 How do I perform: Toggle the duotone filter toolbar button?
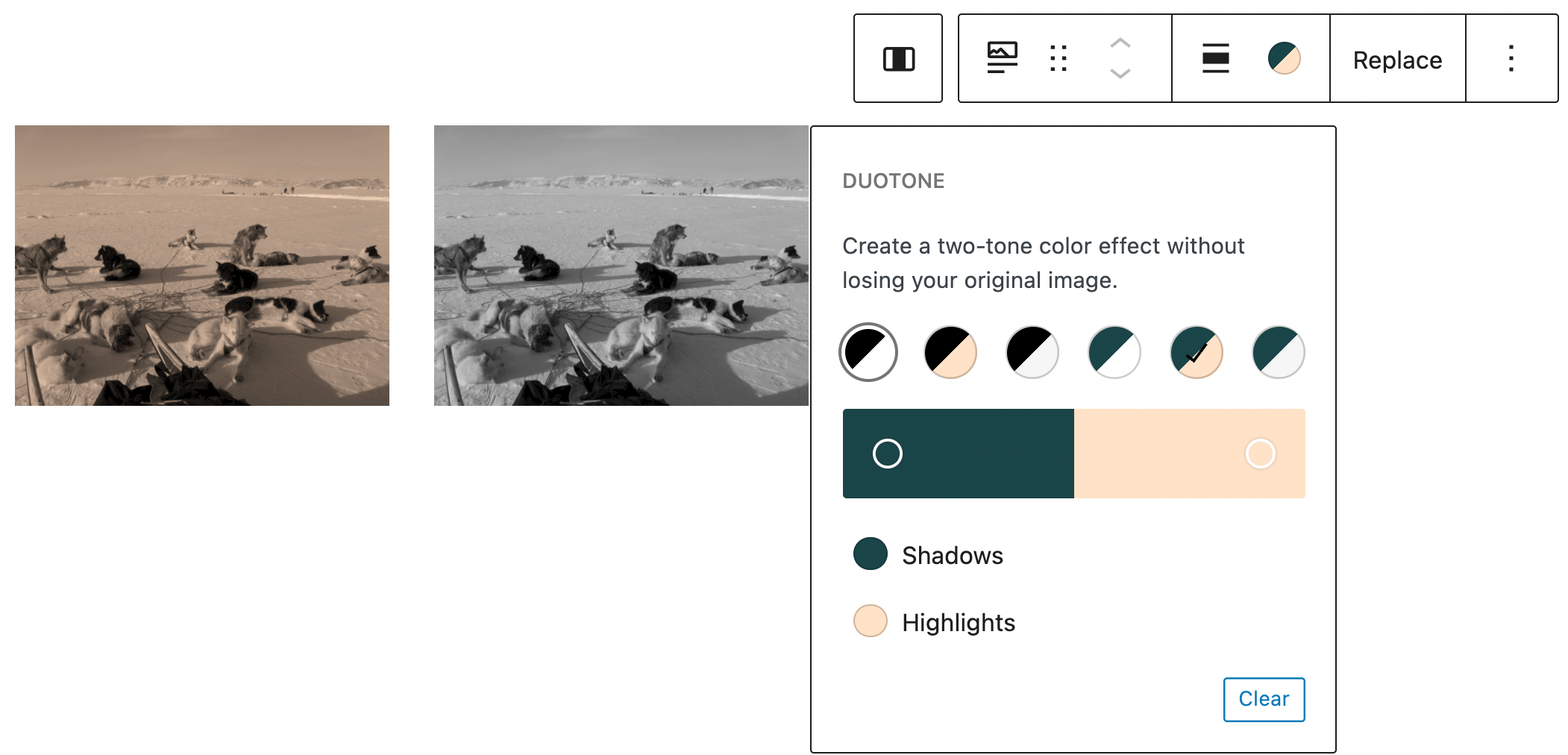tap(1284, 58)
